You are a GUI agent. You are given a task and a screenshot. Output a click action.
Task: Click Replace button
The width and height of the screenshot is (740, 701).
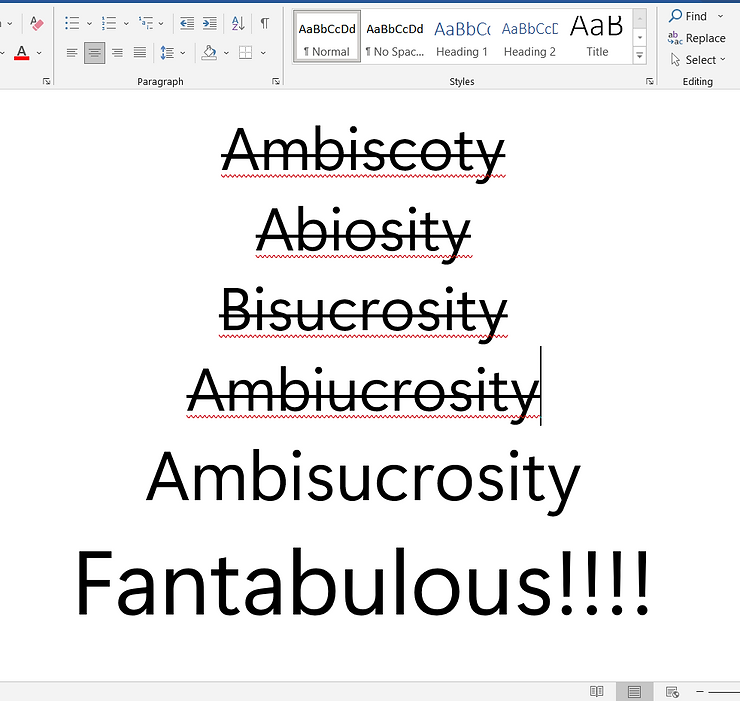(697, 38)
